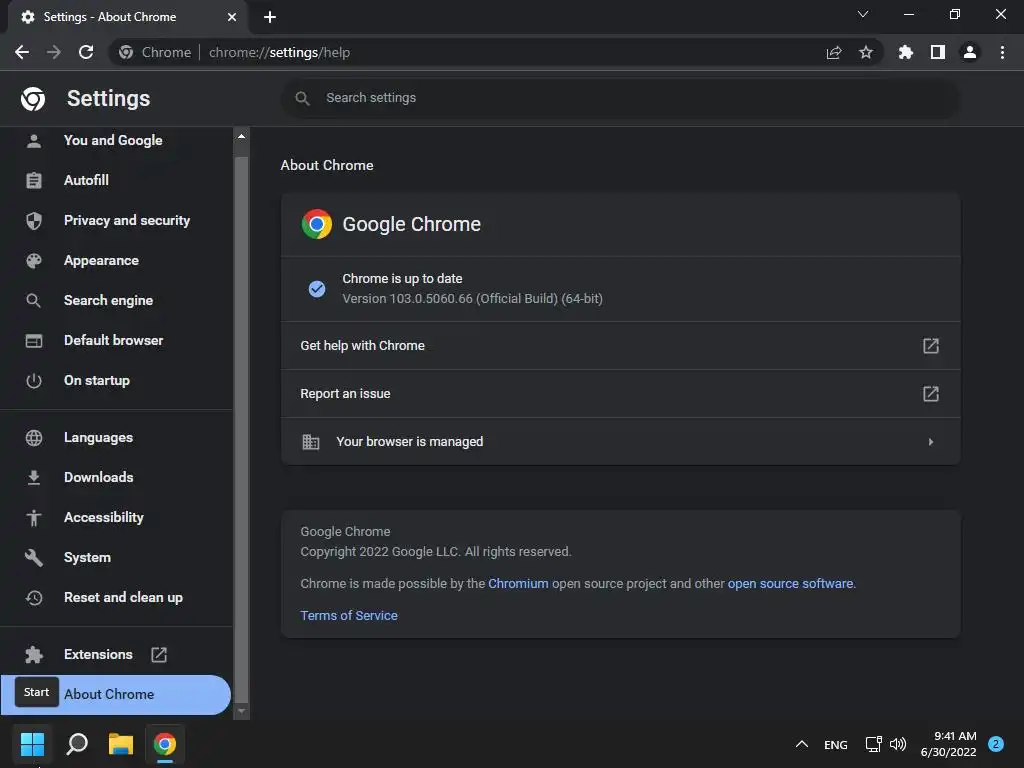The height and width of the screenshot is (768, 1024).
Task: Click the On startup power icon
Action: (x=34, y=381)
